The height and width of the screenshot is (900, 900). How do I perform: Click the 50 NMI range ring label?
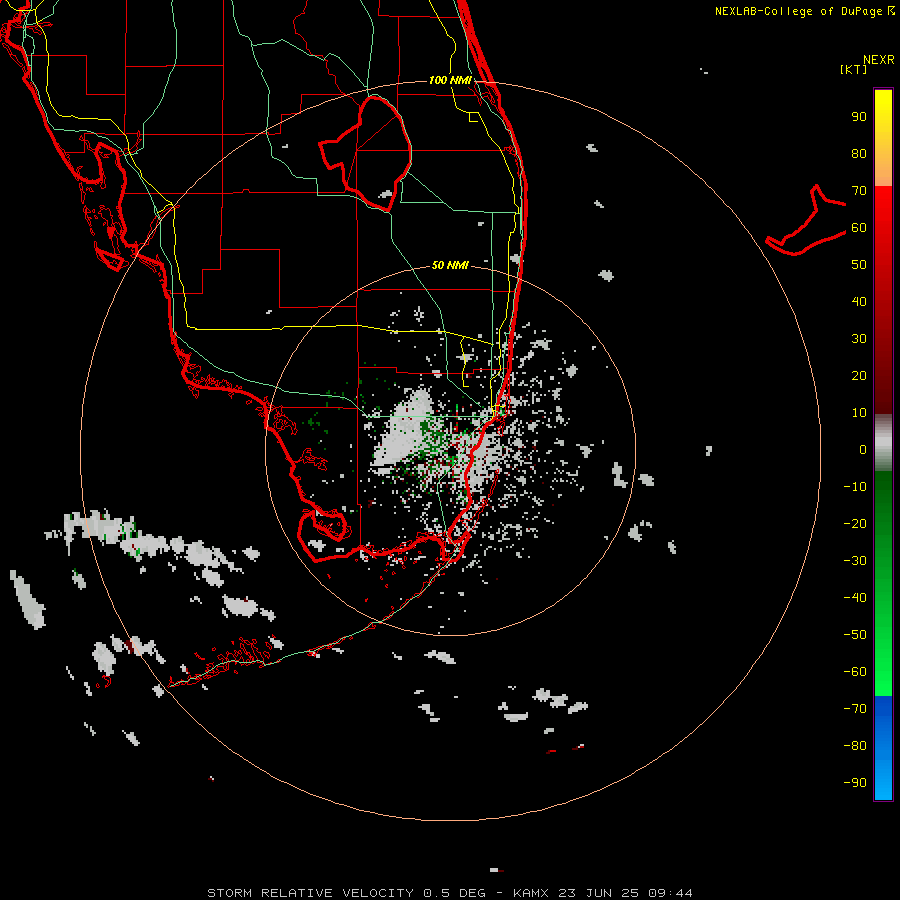click(450, 265)
